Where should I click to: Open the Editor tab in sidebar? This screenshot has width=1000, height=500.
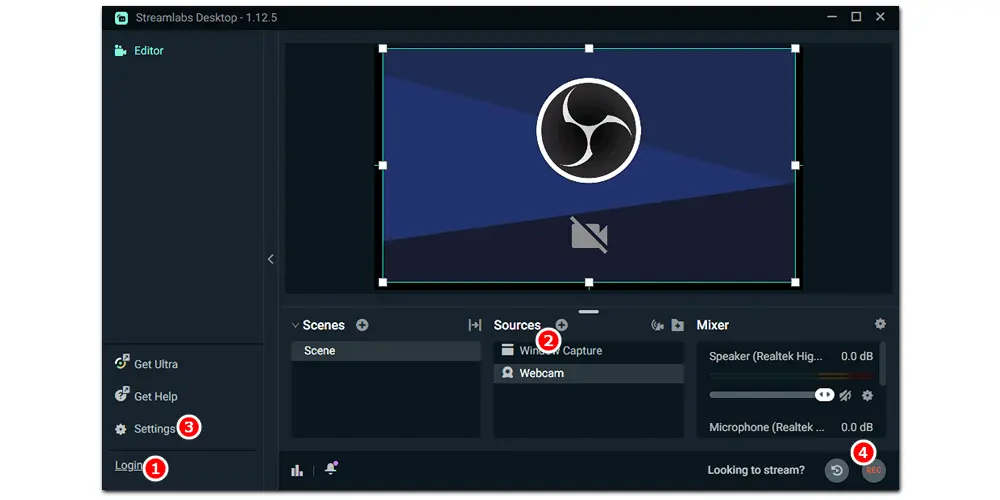(x=139, y=50)
